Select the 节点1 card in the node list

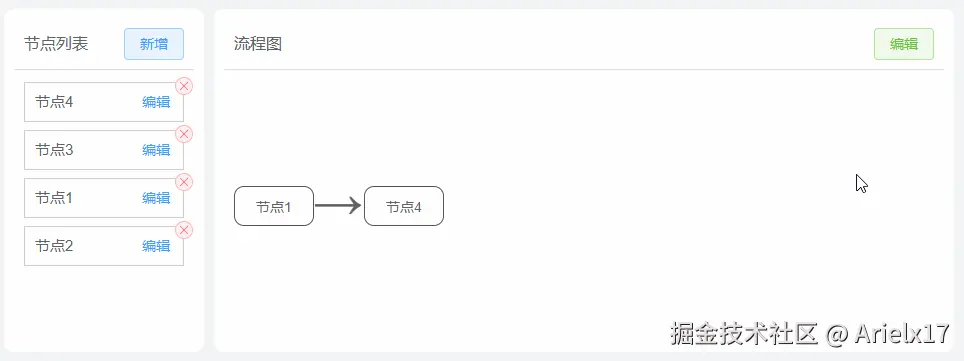click(104, 198)
